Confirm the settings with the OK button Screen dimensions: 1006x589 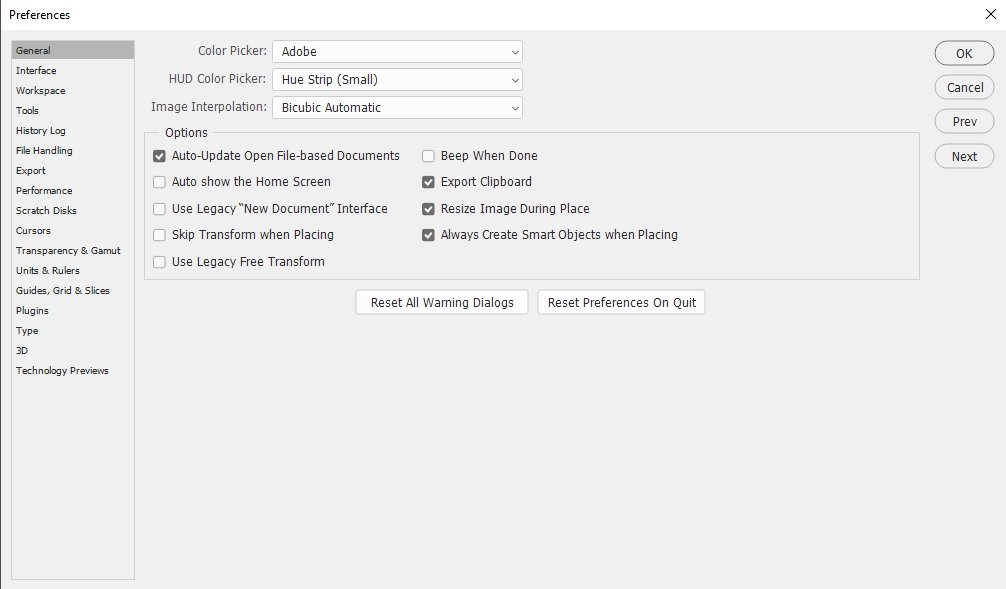click(964, 53)
